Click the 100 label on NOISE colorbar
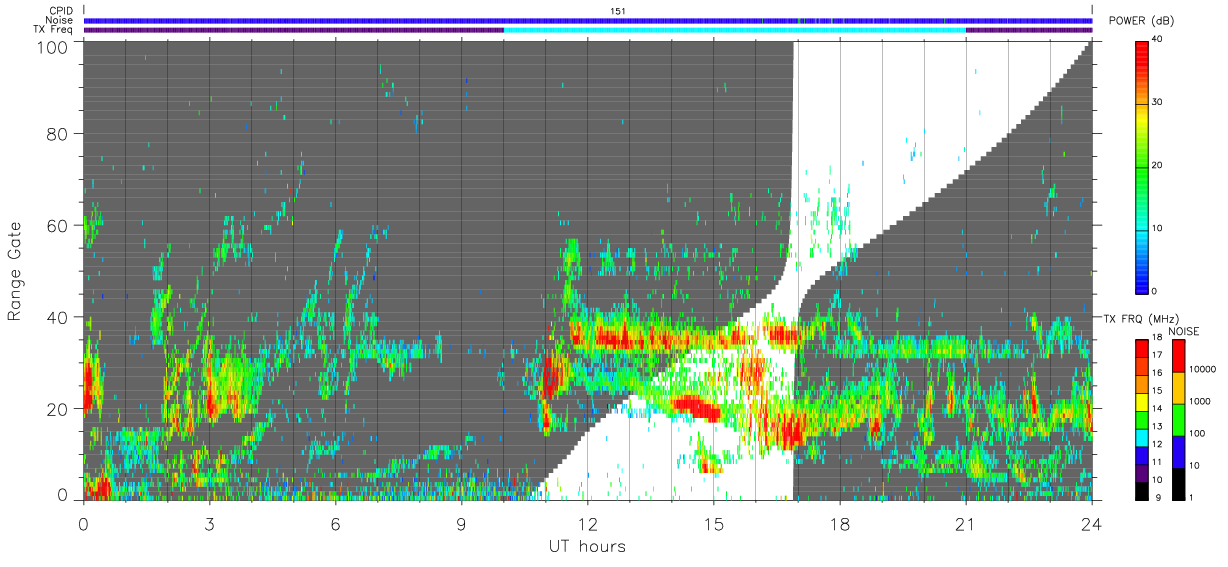 click(x=1197, y=433)
